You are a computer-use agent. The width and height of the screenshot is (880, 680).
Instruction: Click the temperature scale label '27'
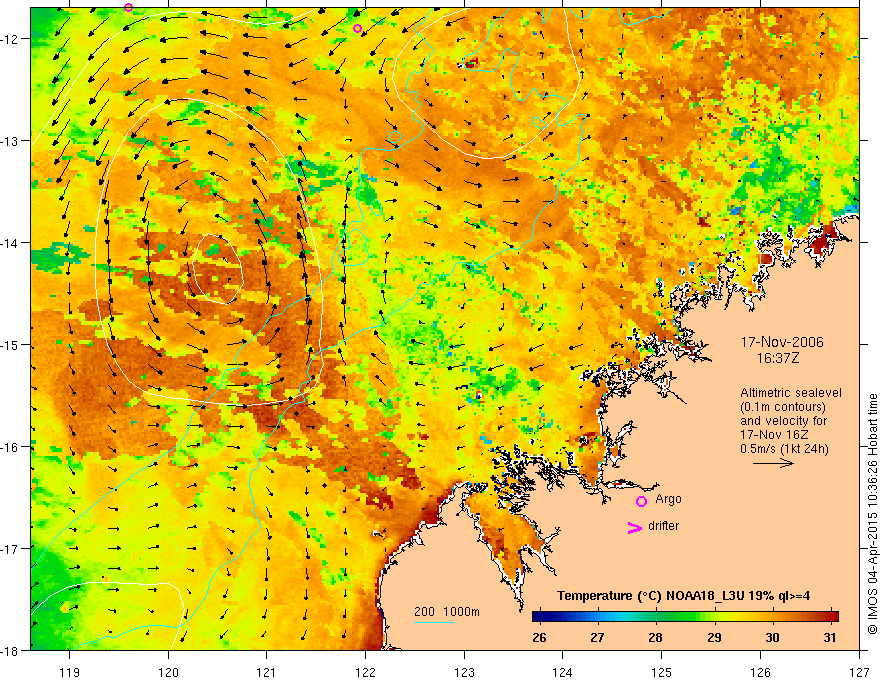click(597, 637)
